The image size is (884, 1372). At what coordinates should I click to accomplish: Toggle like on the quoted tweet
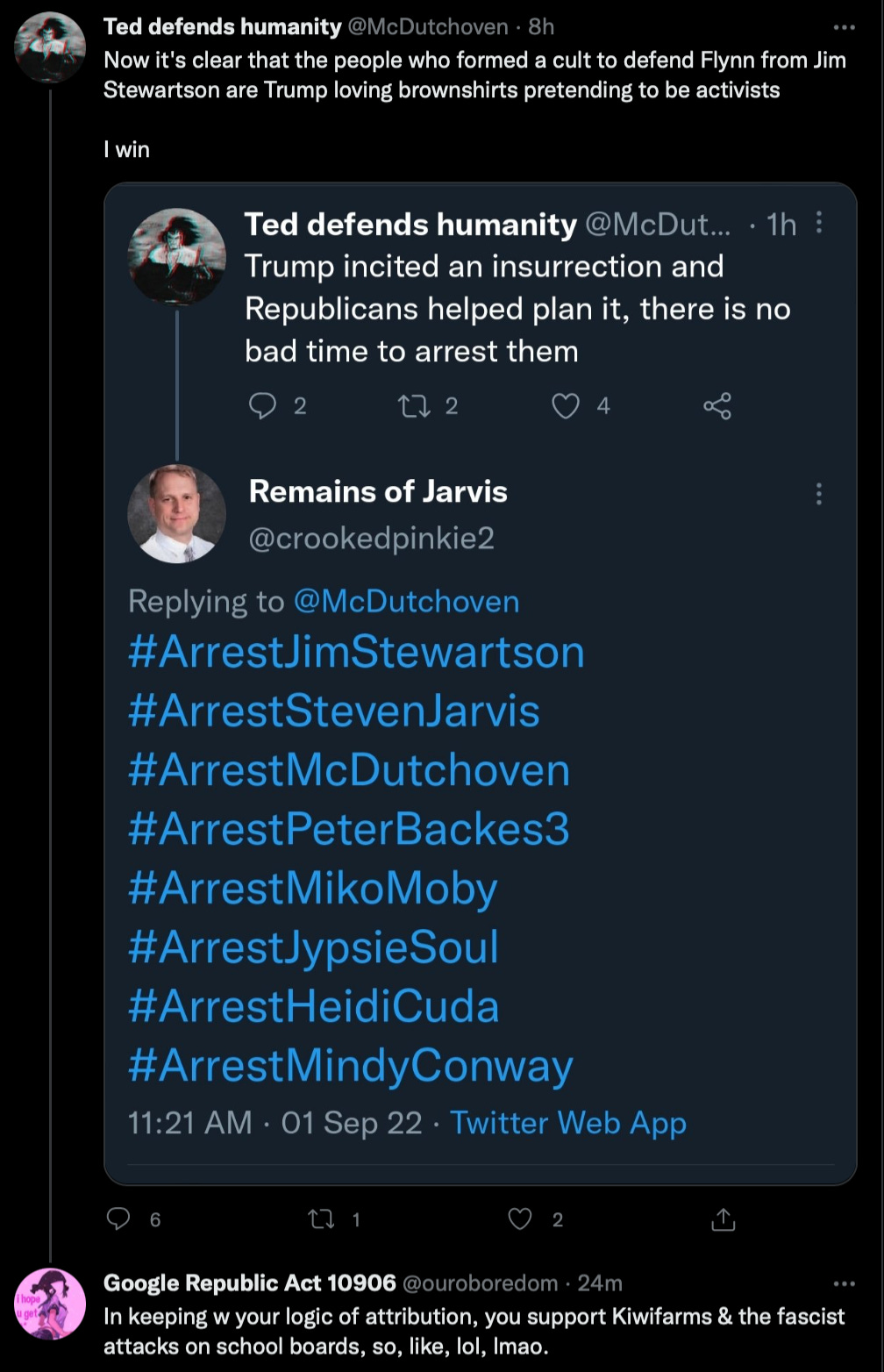[566, 405]
